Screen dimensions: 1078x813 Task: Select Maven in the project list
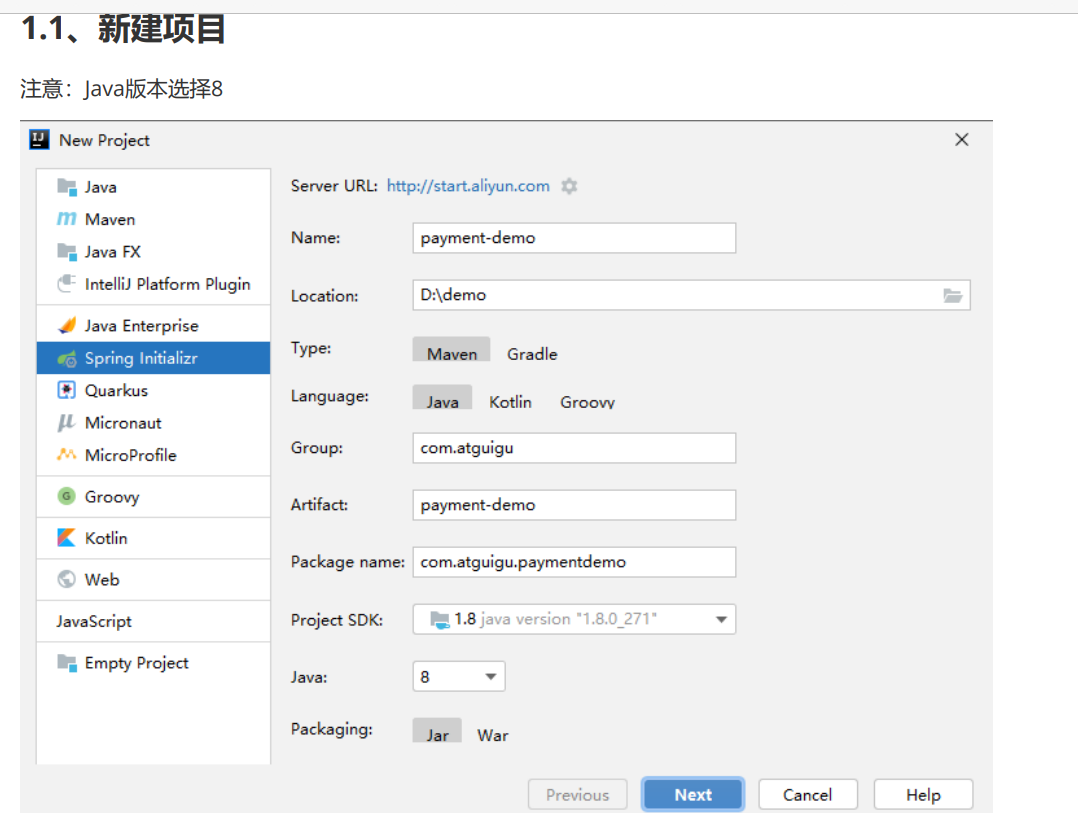153,219
